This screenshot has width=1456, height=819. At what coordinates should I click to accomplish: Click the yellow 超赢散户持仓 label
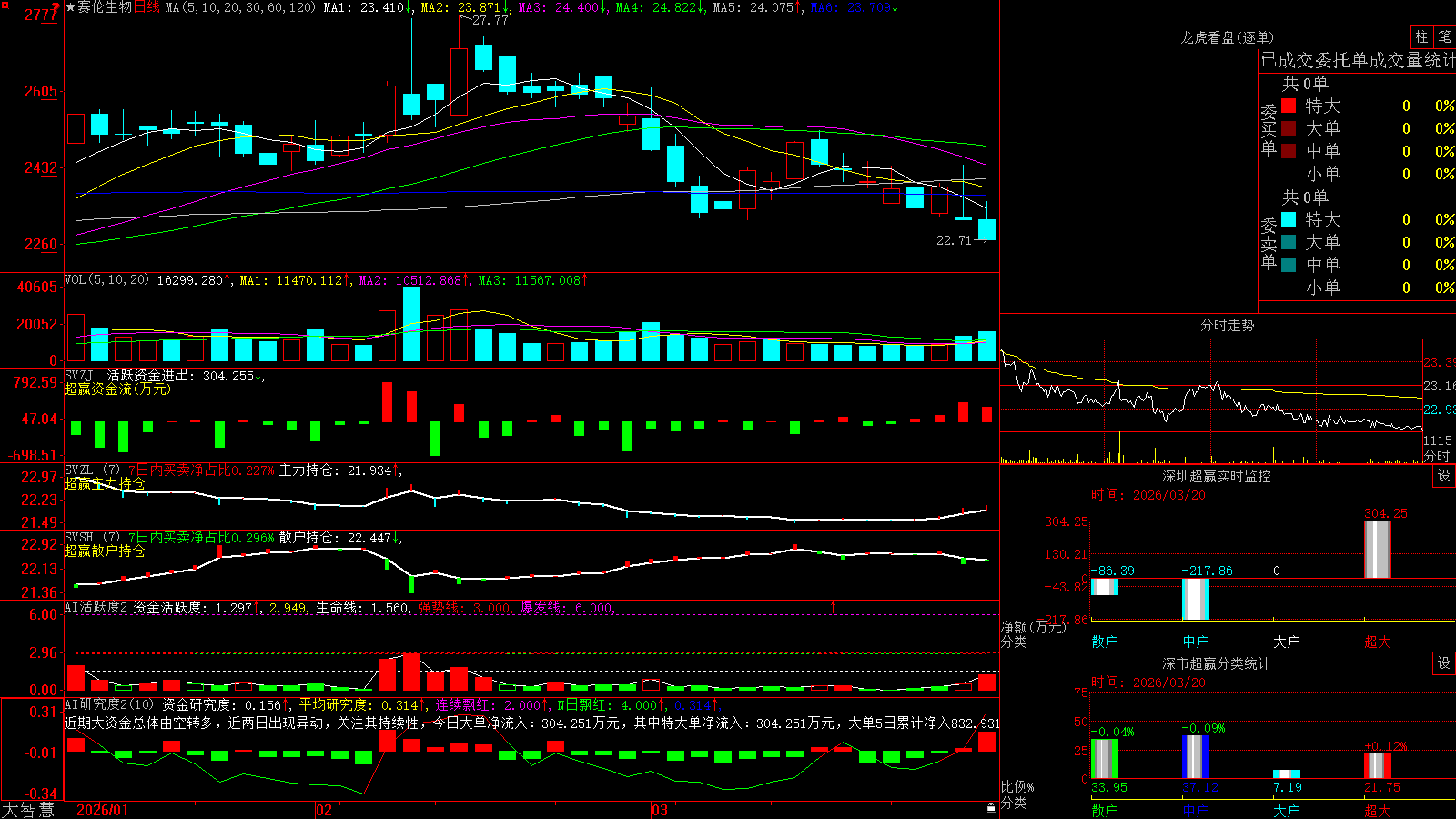pyautogui.click(x=105, y=551)
